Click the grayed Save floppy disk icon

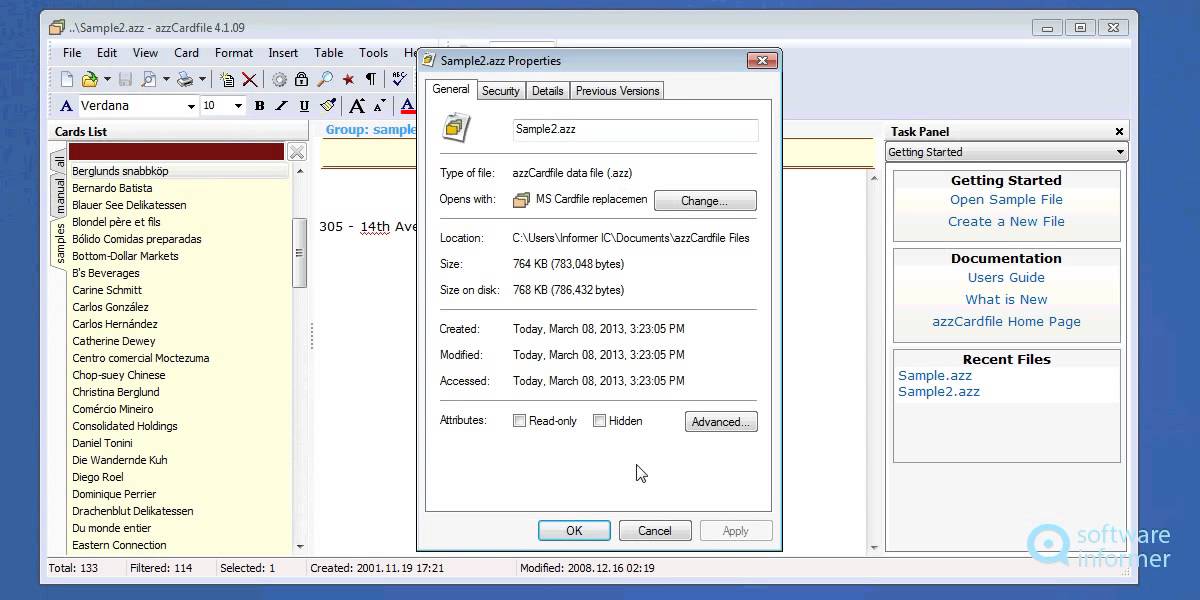point(126,79)
